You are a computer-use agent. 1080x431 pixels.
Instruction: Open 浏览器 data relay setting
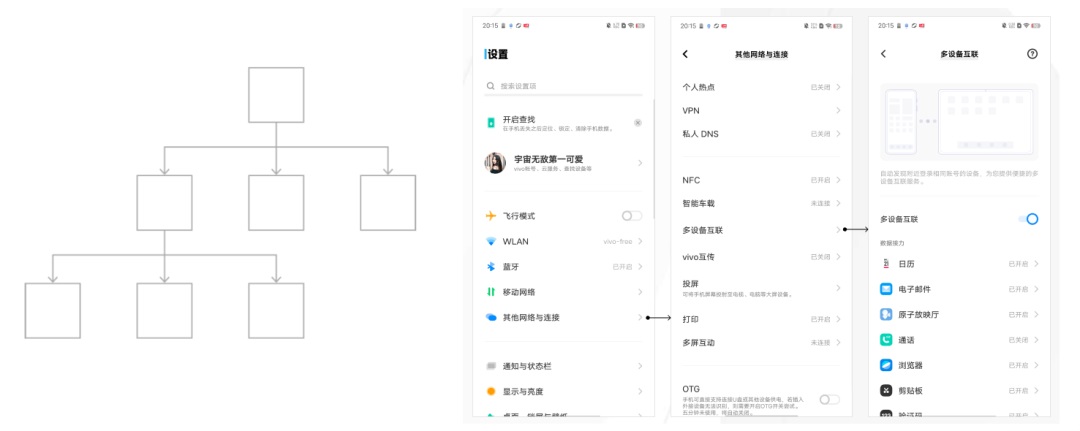point(959,365)
